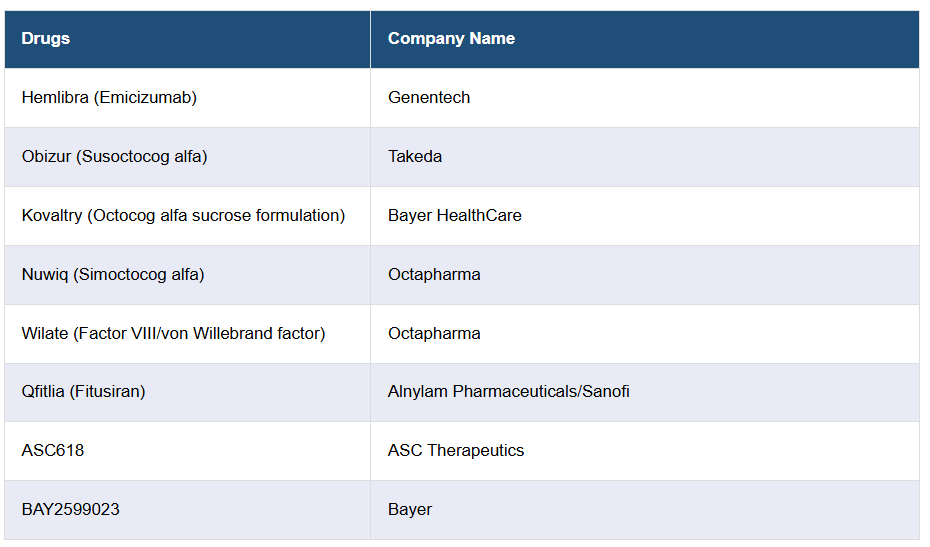Select the Wilate drug cell
The height and width of the screenshot is (547, 930).
click(173, 334)
